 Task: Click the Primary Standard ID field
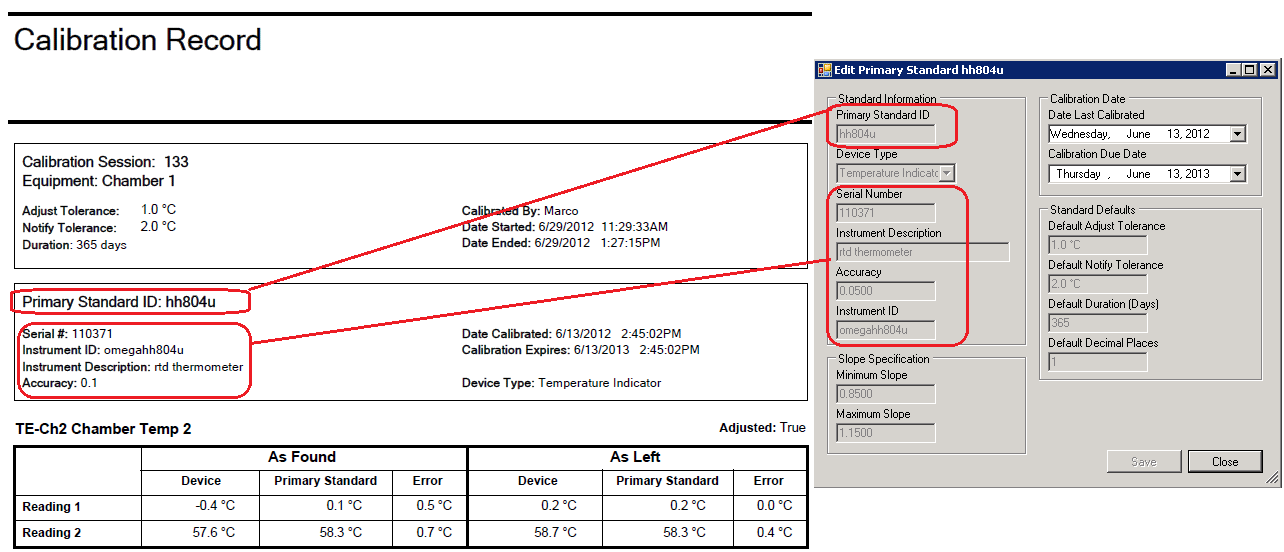point(885,133)
